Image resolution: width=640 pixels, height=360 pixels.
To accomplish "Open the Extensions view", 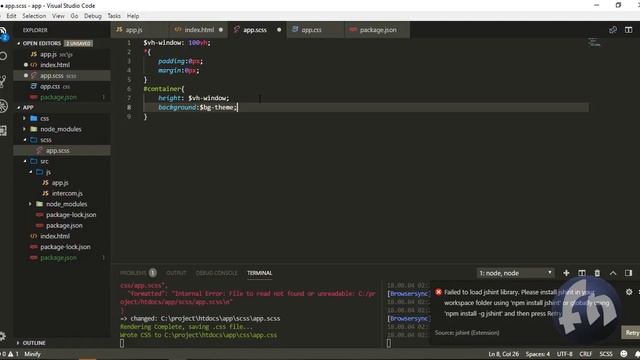I will pos(3,131).
